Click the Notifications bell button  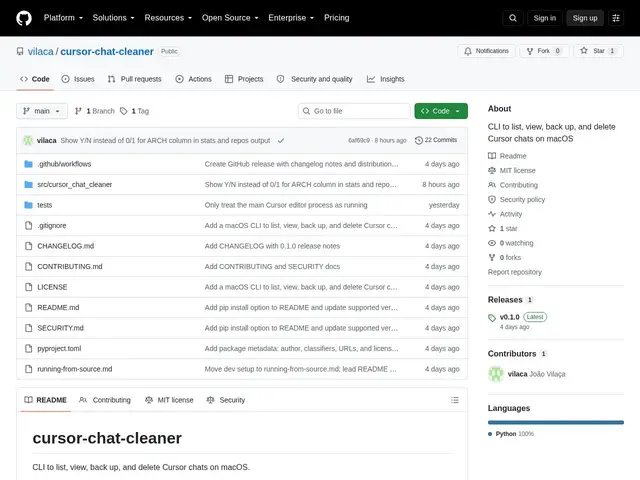tap(487, 51)
